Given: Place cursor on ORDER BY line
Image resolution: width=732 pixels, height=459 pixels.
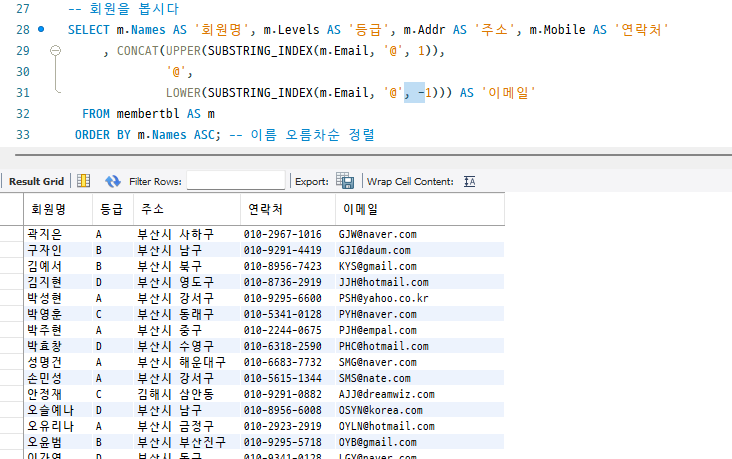Looking at the screenshot, I should point(225,135).
